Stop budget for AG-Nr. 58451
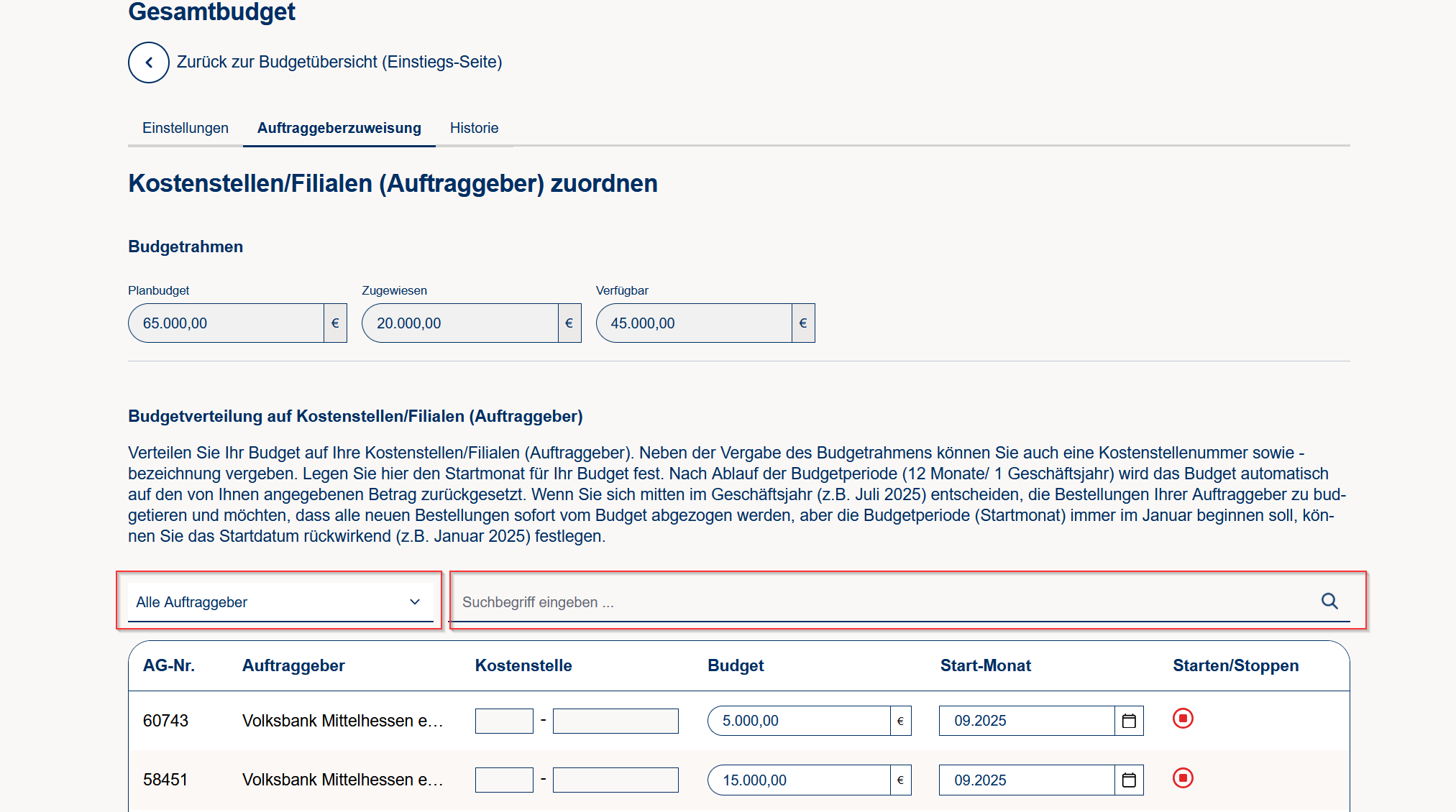 tap(1183, 778)
